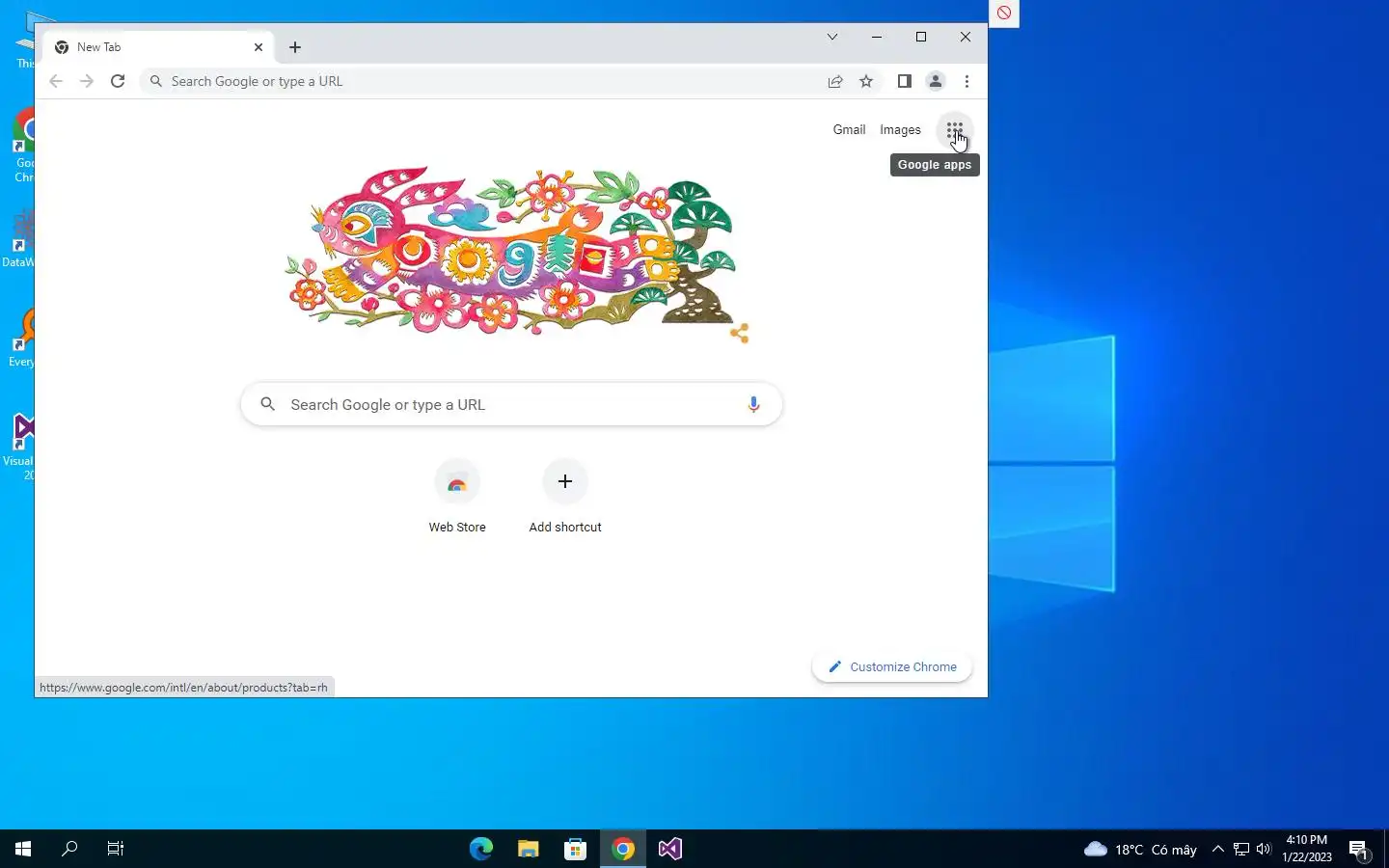Click the red prohibited icon above window
This screenshot has height=868, width=1389.
(1004, 13)
